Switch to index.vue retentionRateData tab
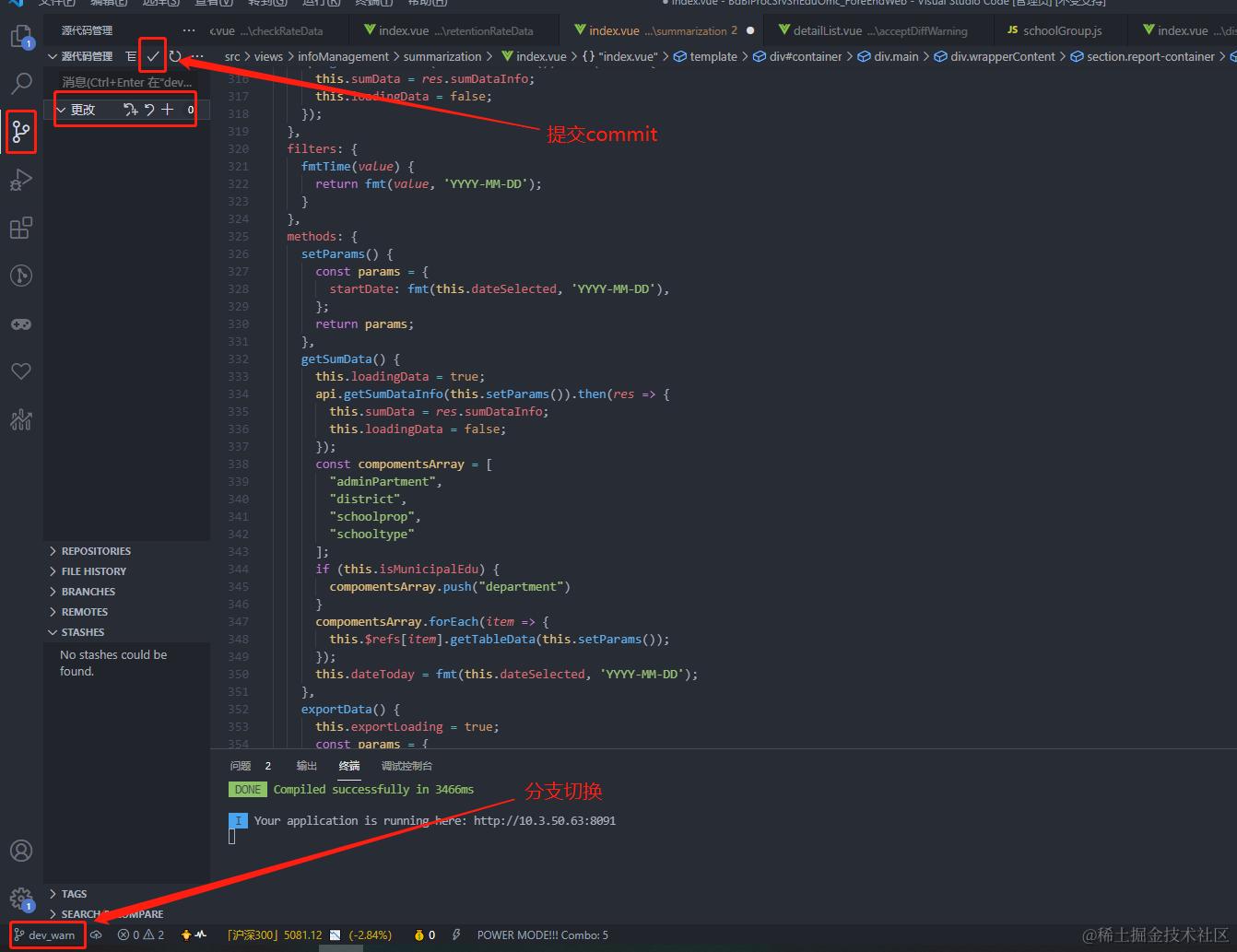The width and height of the screenshot is (1237, 952). point(455,30)
